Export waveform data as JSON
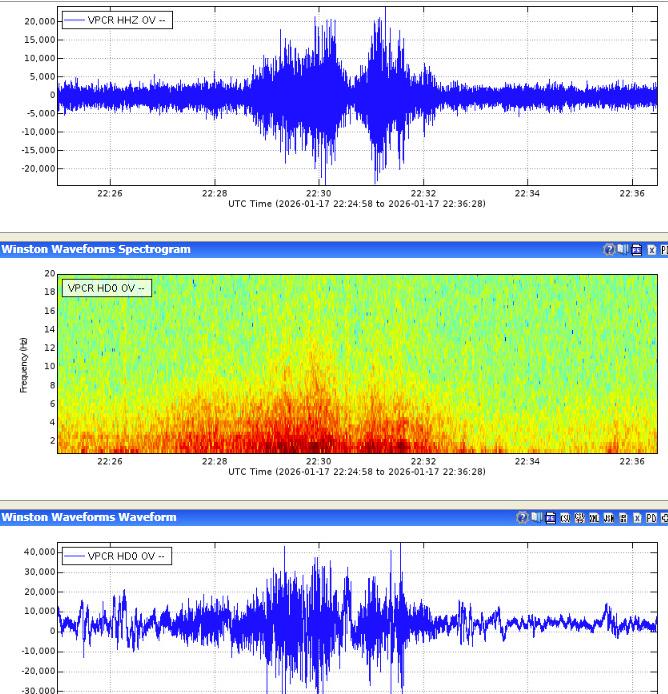 pos(608,518)
